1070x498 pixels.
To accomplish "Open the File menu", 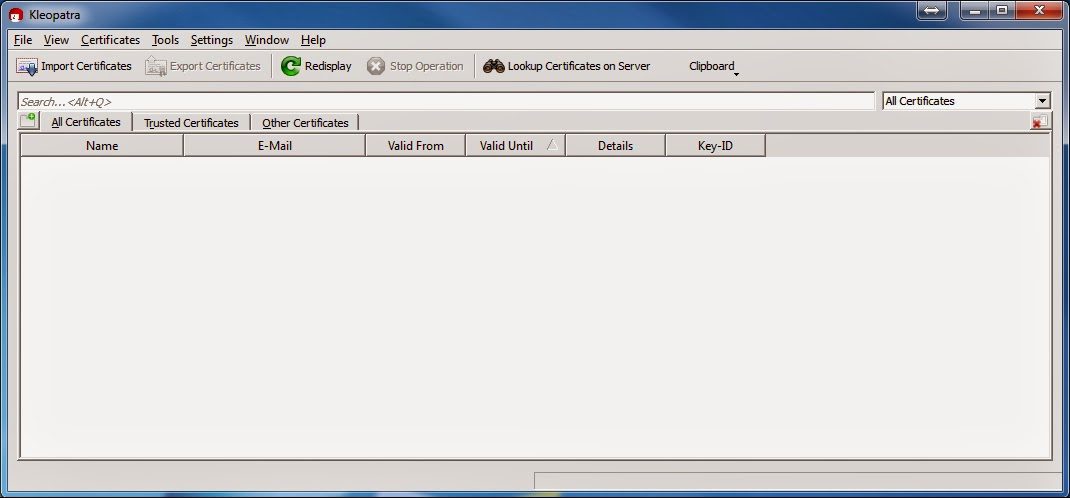I will (23, 40).
